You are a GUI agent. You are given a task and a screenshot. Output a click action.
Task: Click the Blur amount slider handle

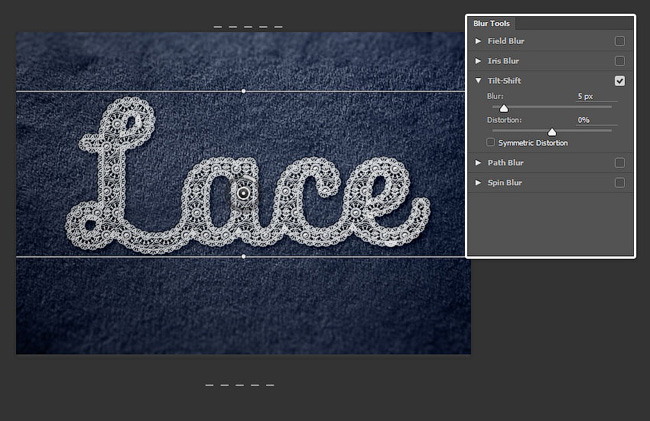tap(504, 108)
